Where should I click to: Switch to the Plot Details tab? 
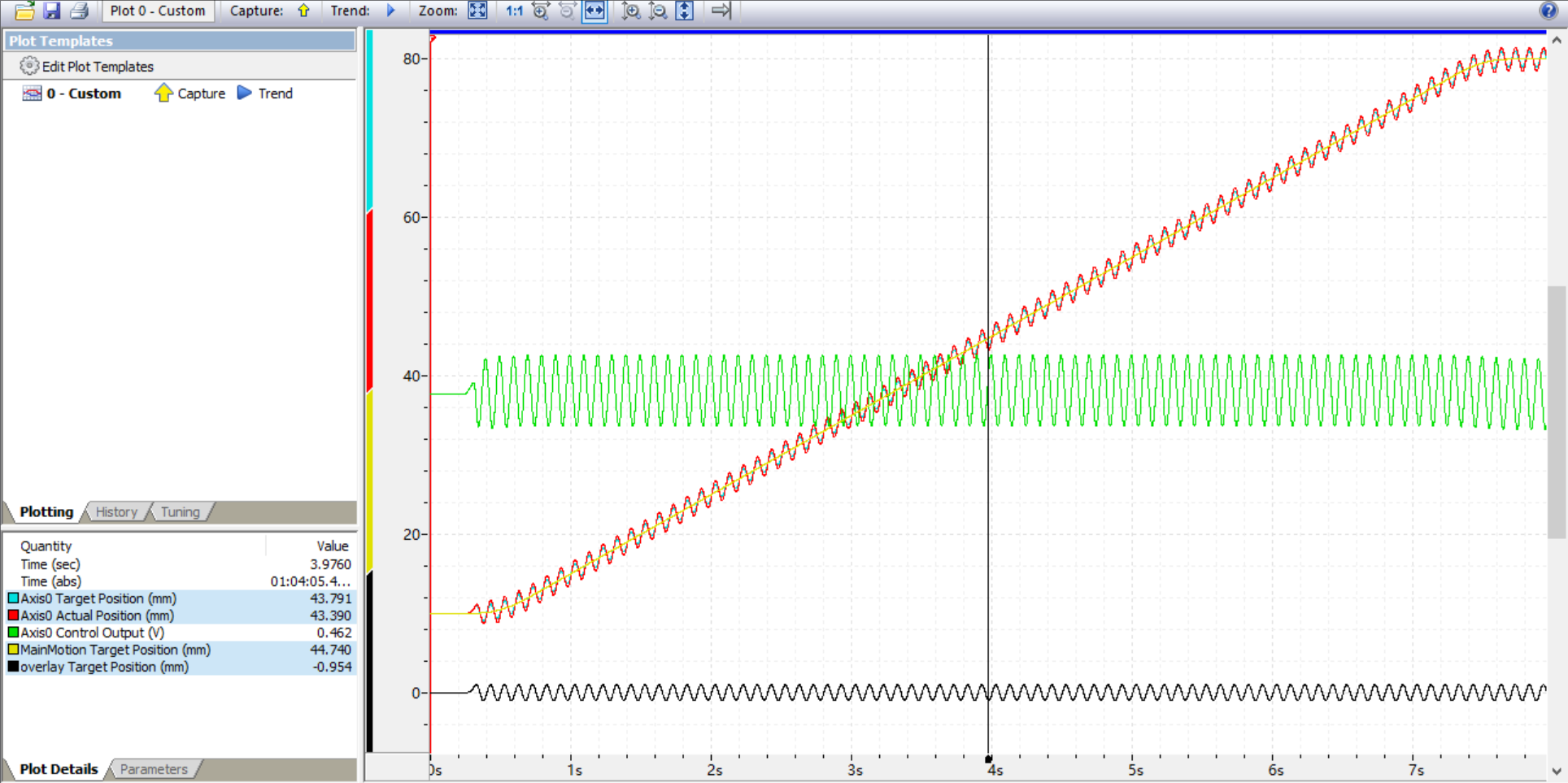(x=59, y=769)
